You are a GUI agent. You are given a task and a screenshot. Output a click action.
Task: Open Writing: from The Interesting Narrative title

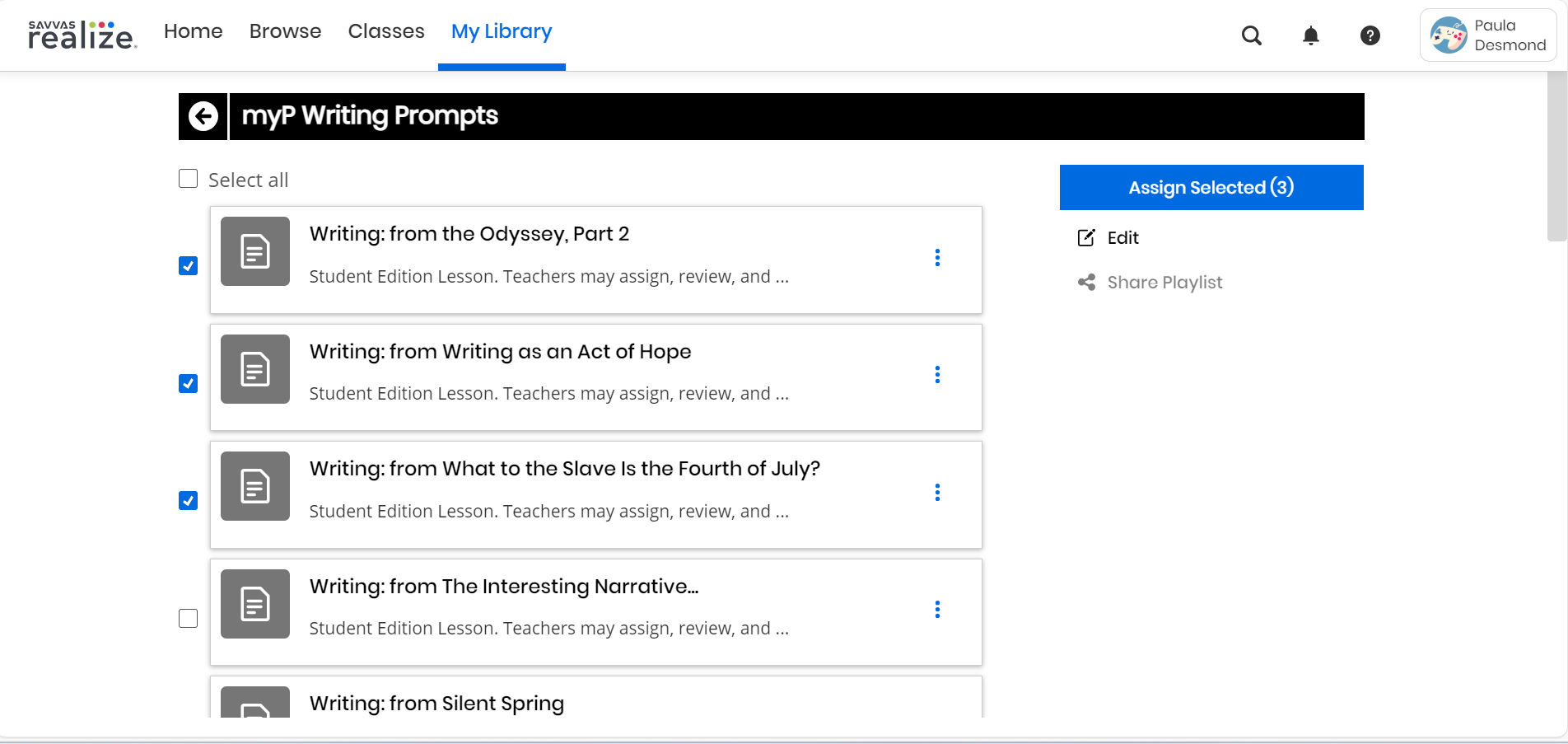coord(504,587)
